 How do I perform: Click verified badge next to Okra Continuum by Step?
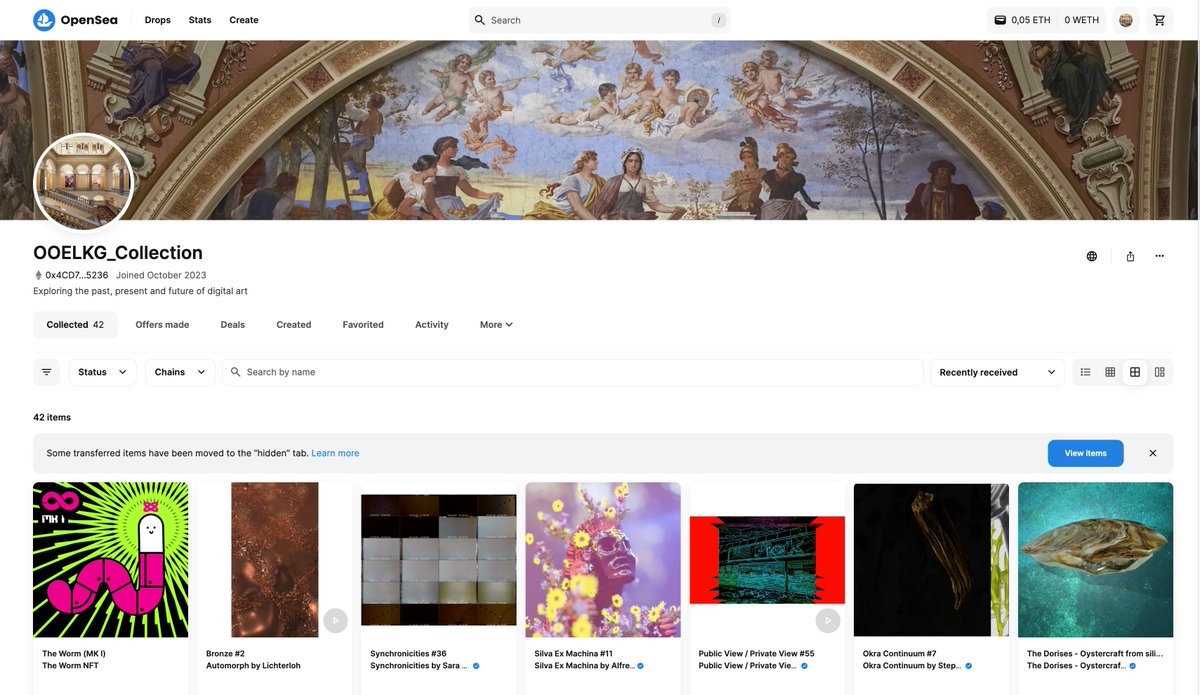pos(969,666)
